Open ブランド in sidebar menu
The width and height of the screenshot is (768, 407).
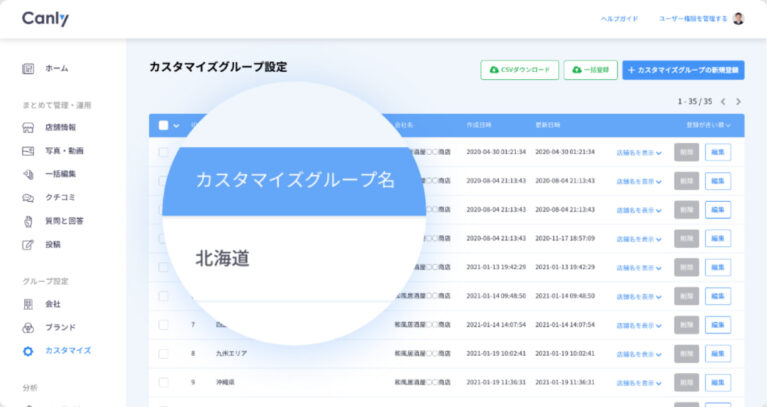(59, 327)
